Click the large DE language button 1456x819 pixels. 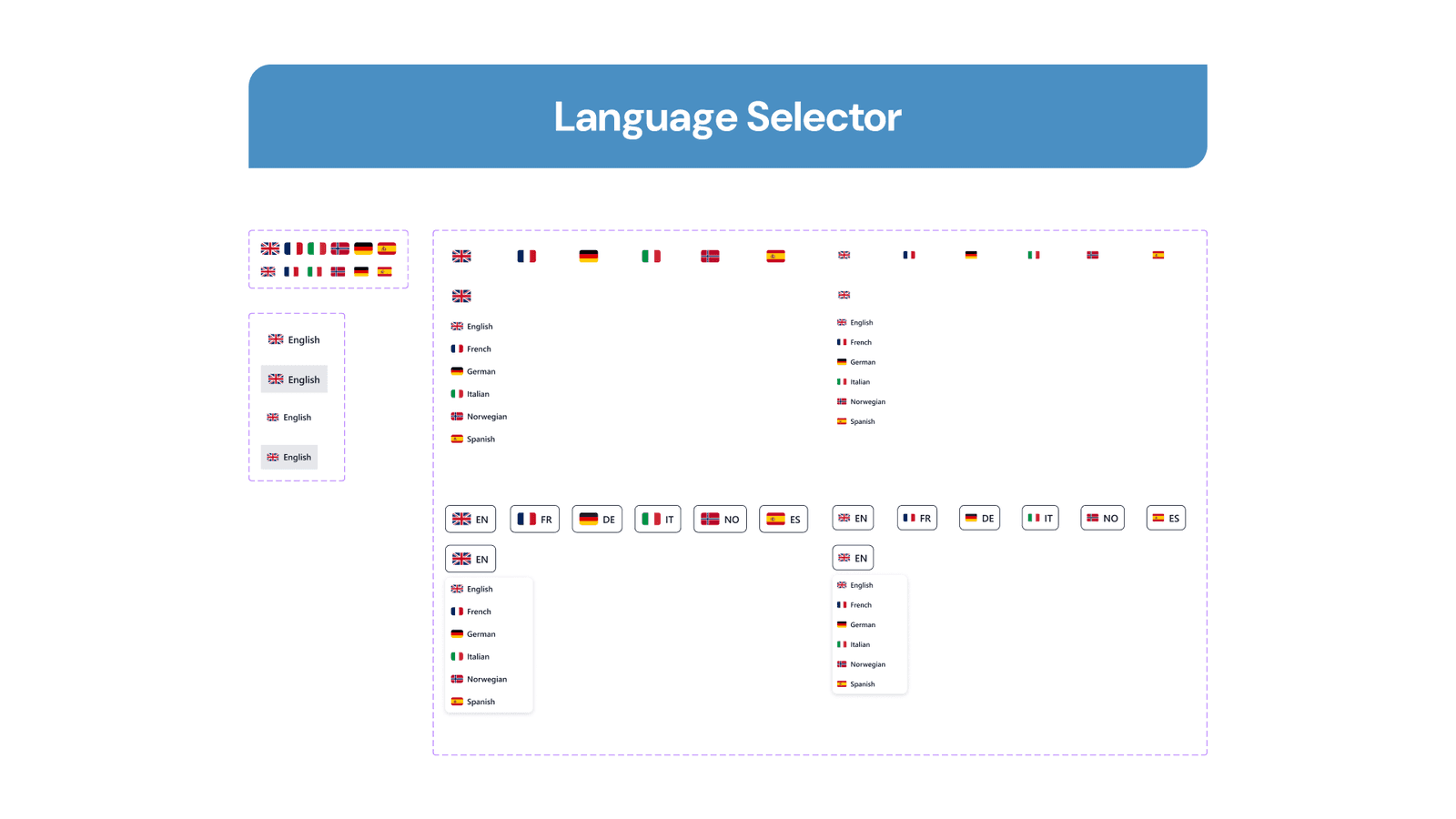pos(597,519)
